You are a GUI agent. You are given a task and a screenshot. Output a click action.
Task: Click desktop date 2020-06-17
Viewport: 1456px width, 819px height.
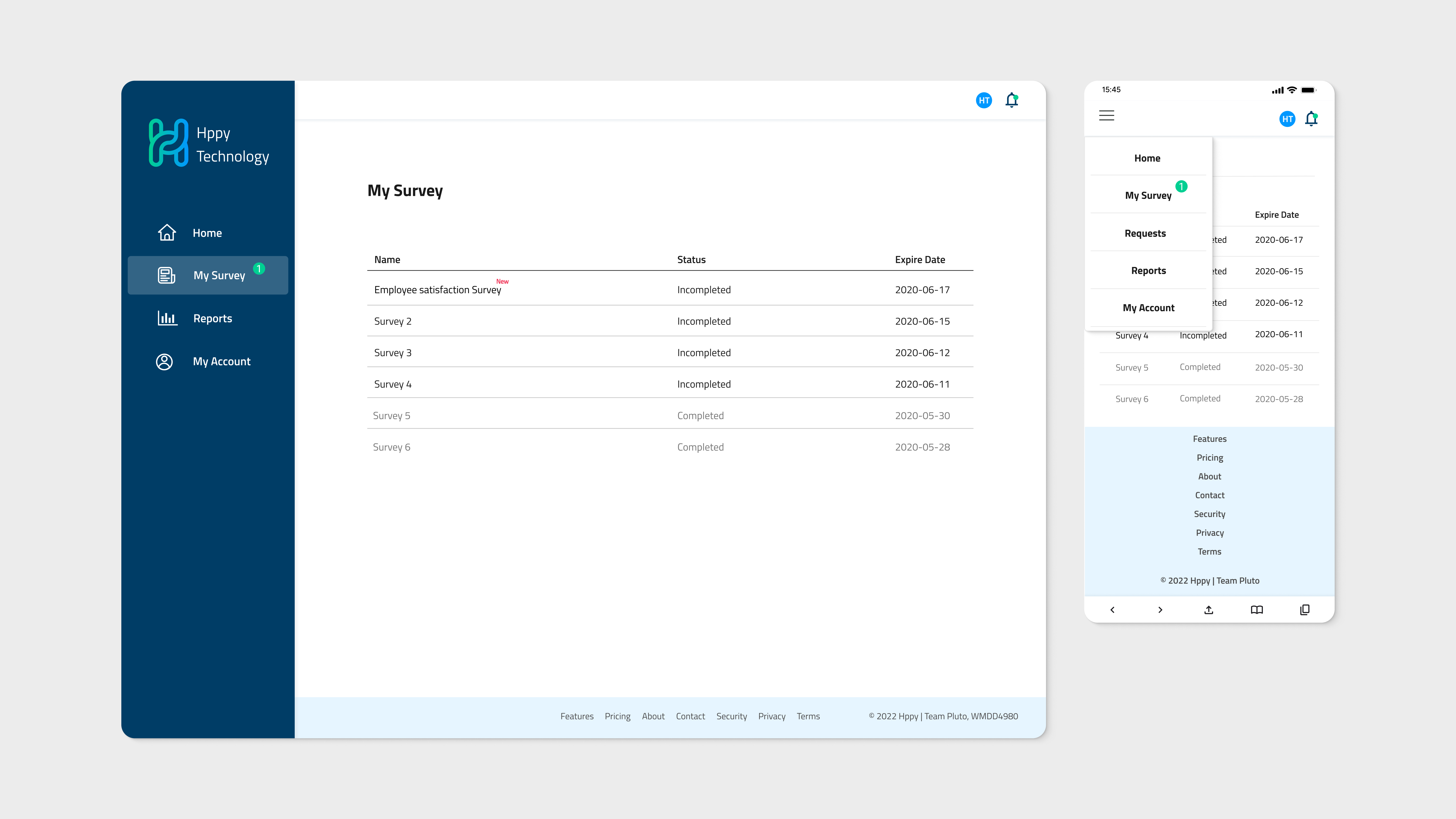tap(922, 290)
